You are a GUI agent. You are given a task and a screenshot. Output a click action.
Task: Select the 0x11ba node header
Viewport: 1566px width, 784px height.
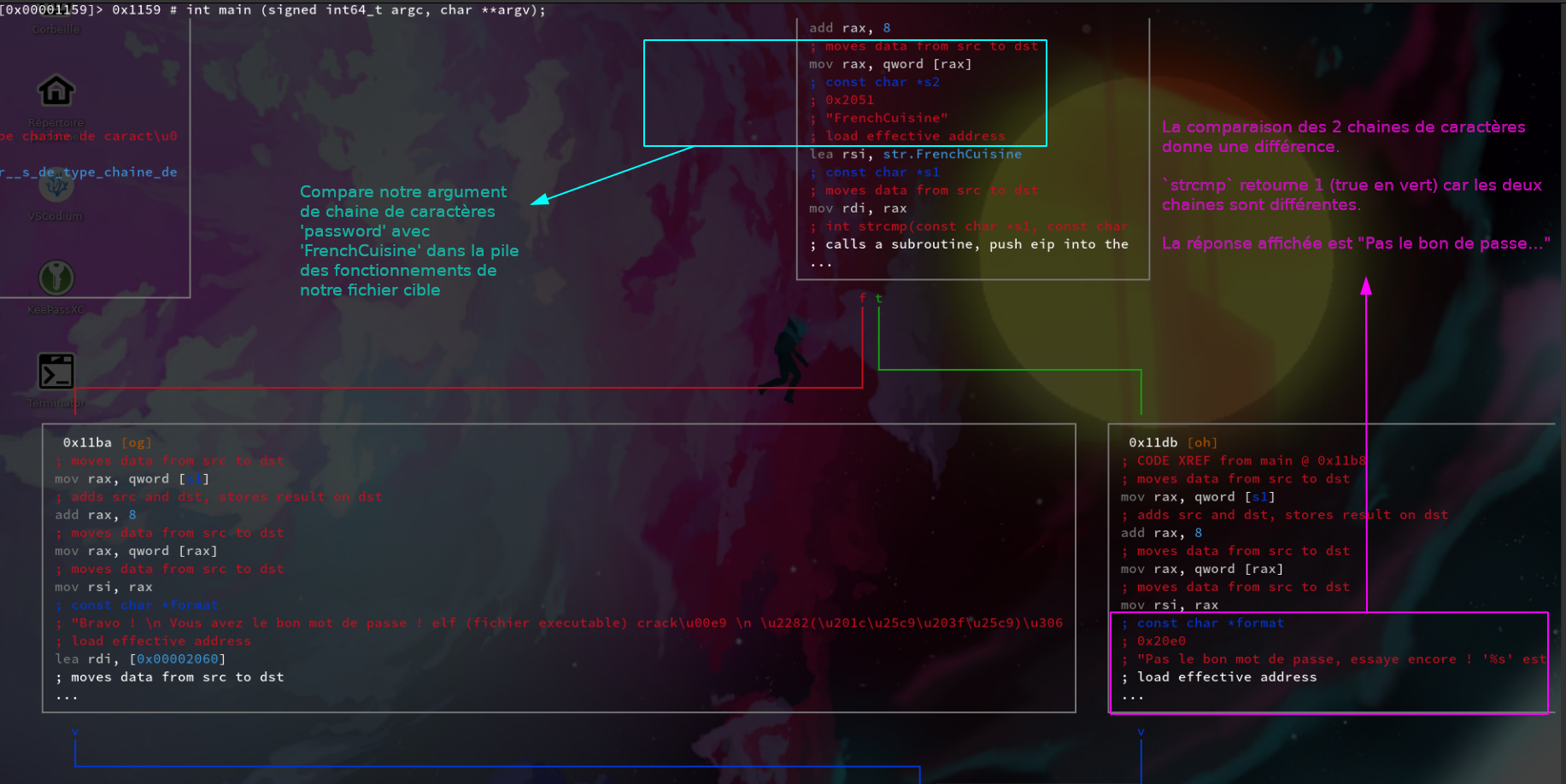pyautogui.click(x=87, y=442)
